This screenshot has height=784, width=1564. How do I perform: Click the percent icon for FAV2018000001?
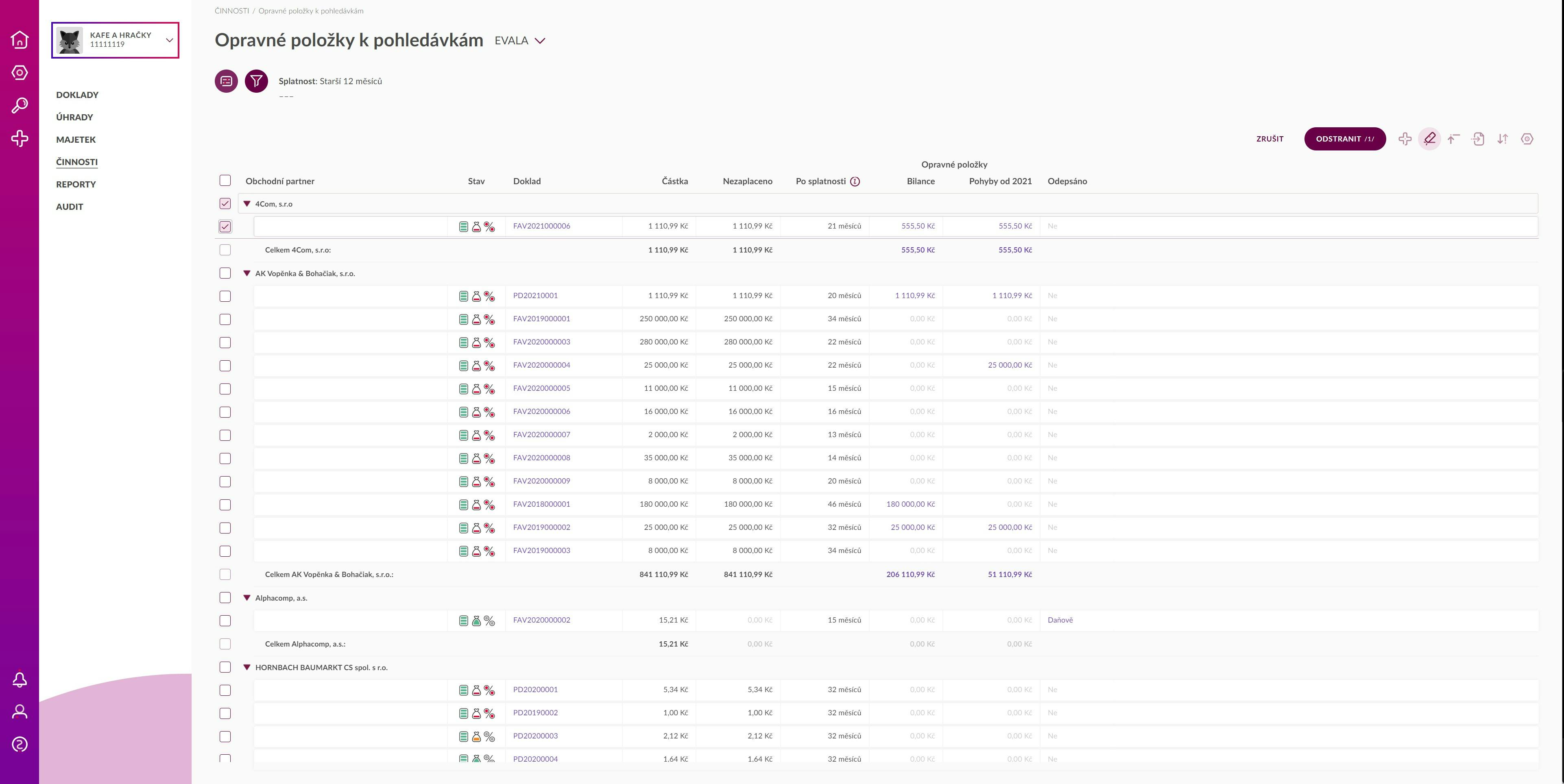[x=489, y=505]
